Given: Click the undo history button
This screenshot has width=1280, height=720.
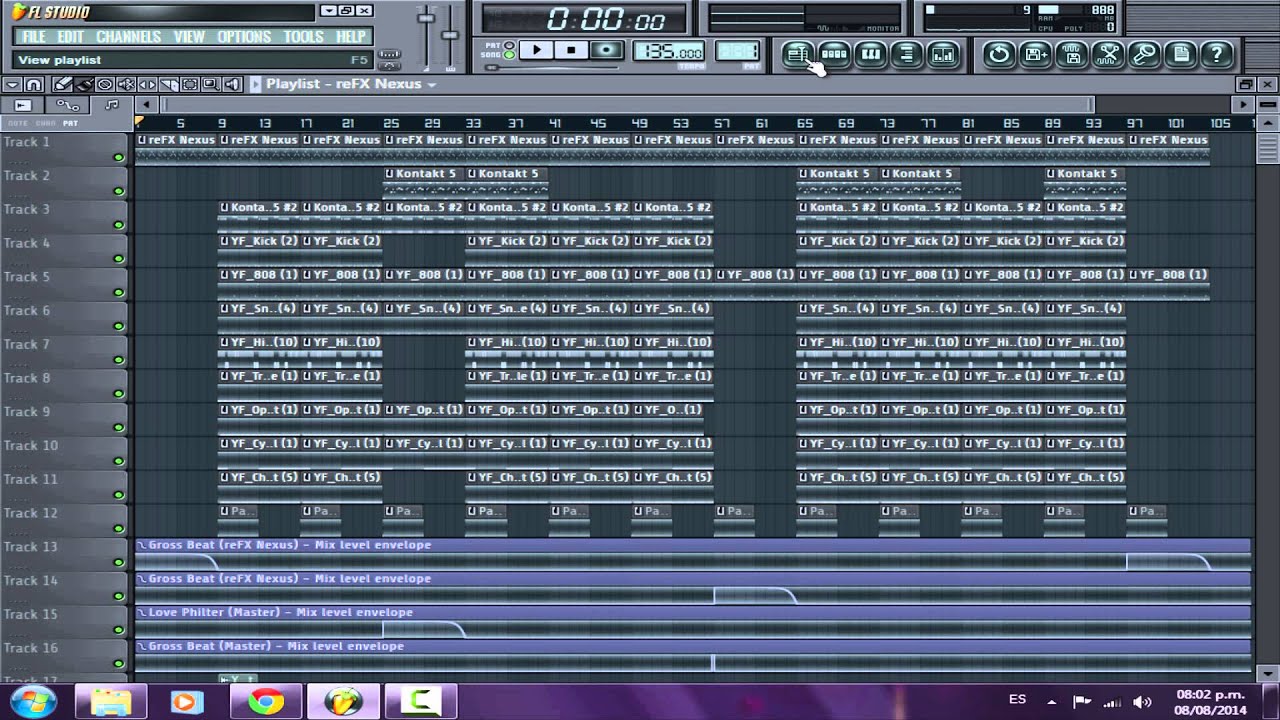Looking at the screenshot, I should tap(998, 54).
